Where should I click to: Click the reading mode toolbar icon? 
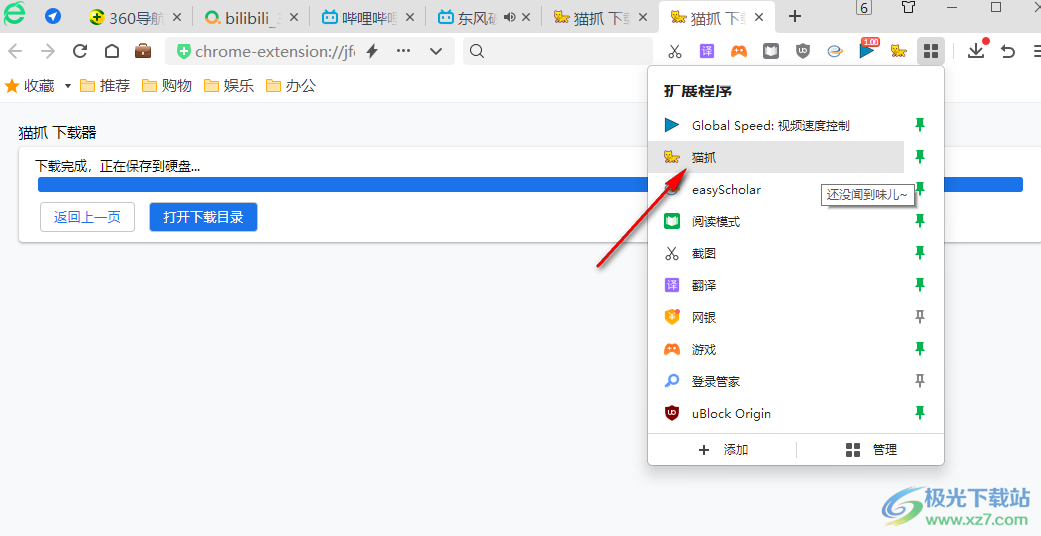[x=771, y=51]
